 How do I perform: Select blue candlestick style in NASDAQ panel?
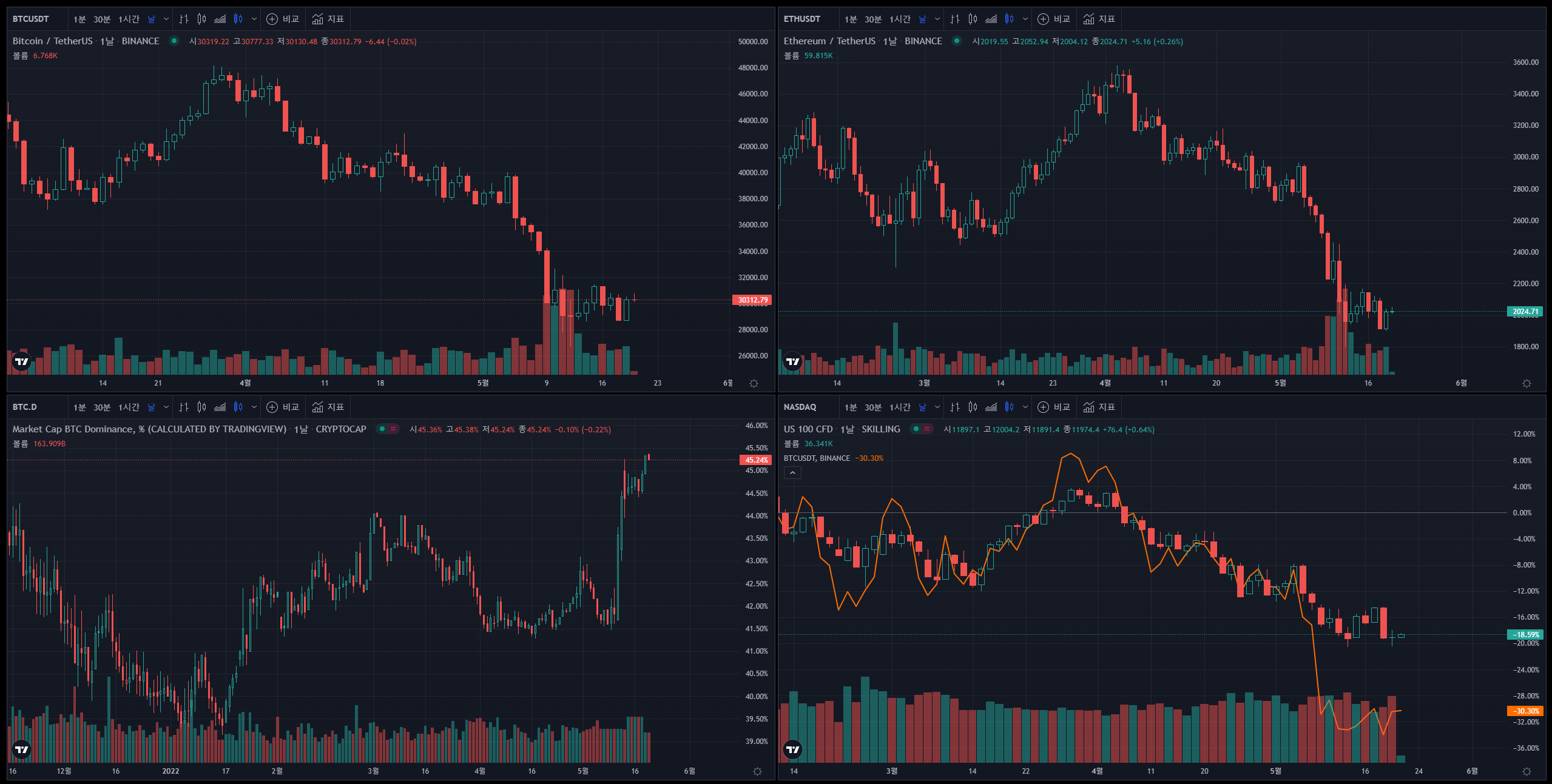(1009, 407)
